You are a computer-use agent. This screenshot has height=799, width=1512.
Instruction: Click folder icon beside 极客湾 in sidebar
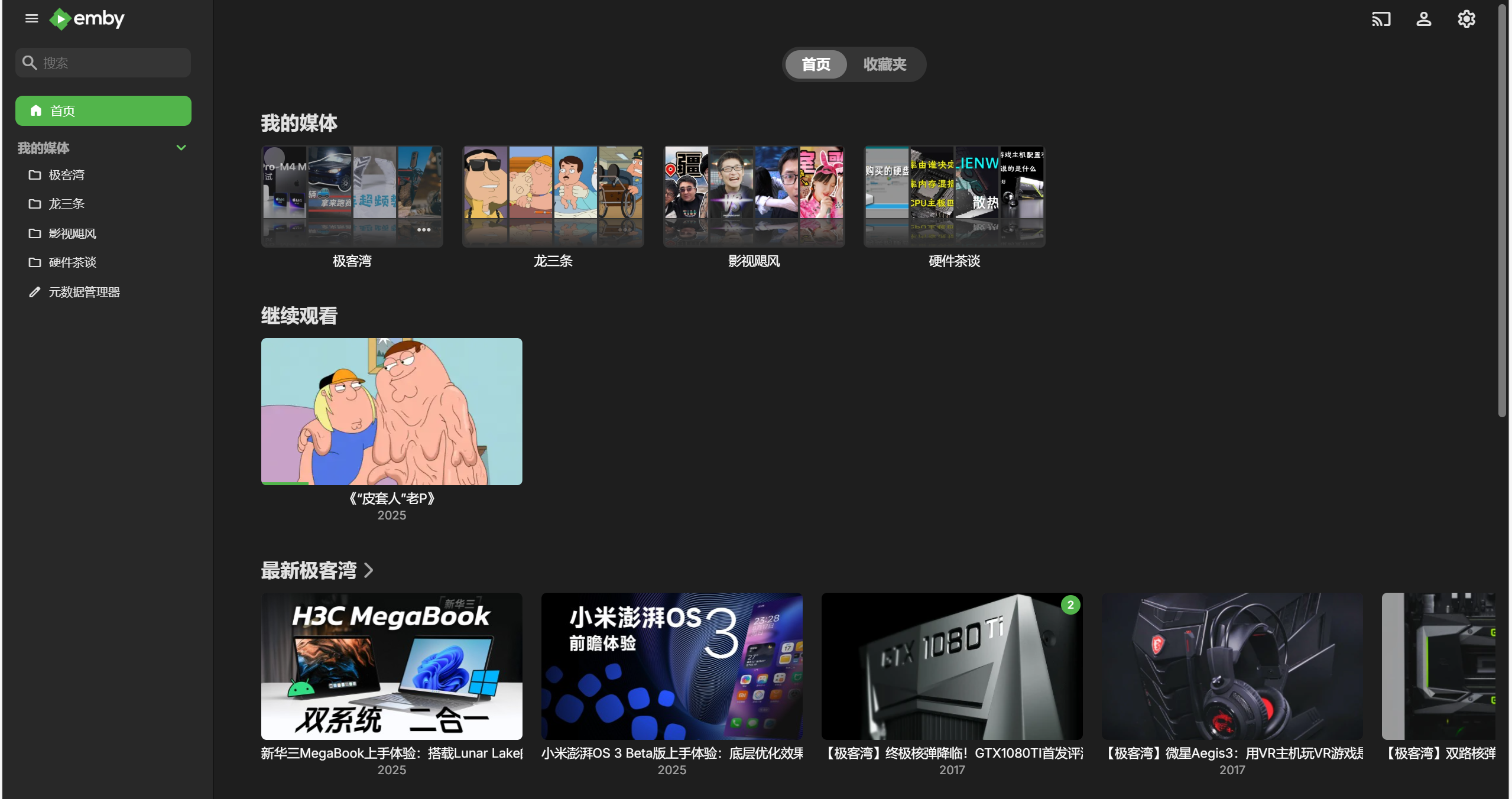click(x=35, y=175)
